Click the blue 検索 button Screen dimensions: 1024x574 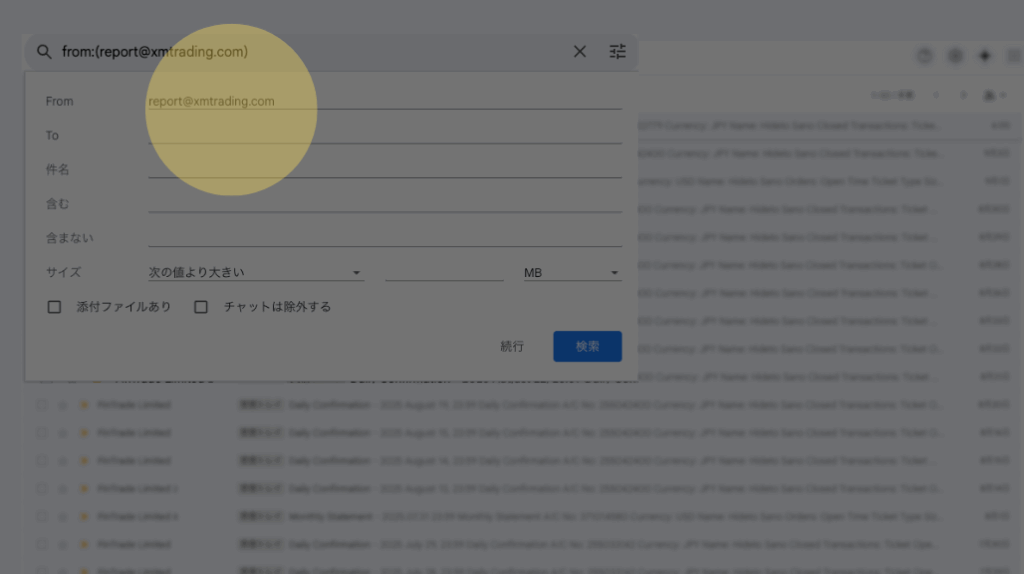pyautogui.click(x=587, y=346)
